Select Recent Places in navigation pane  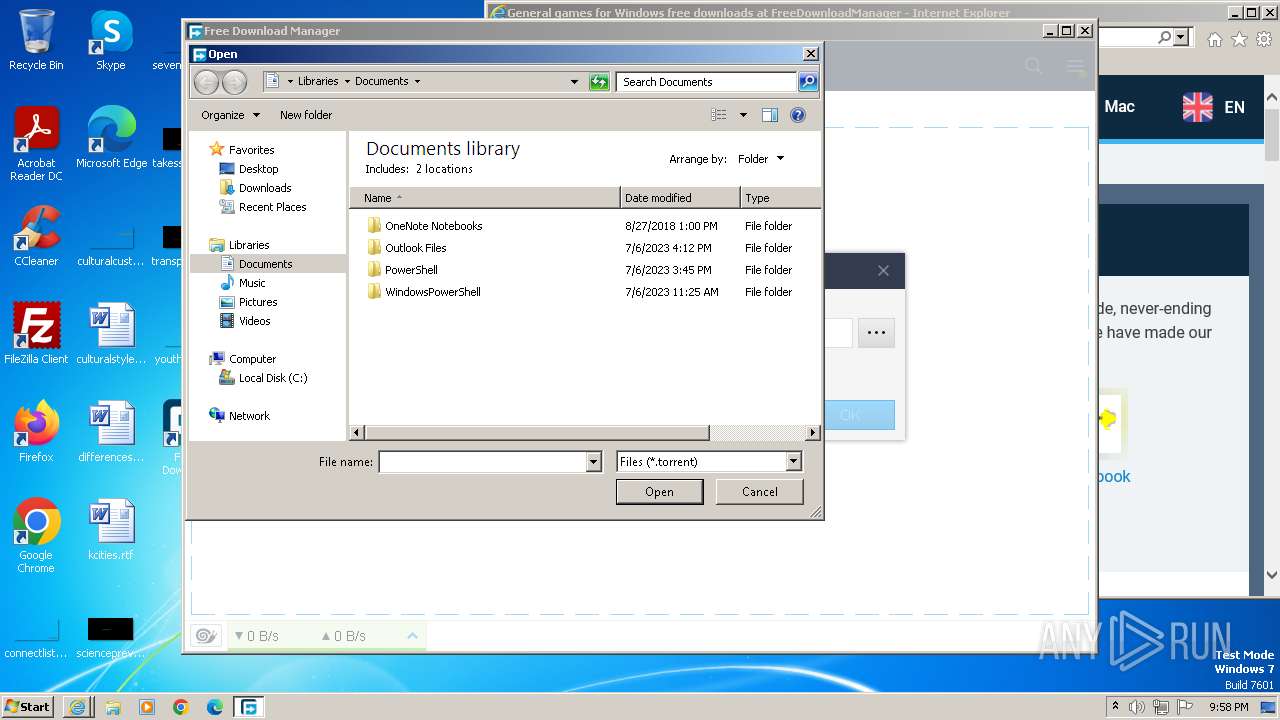(272, 207)
